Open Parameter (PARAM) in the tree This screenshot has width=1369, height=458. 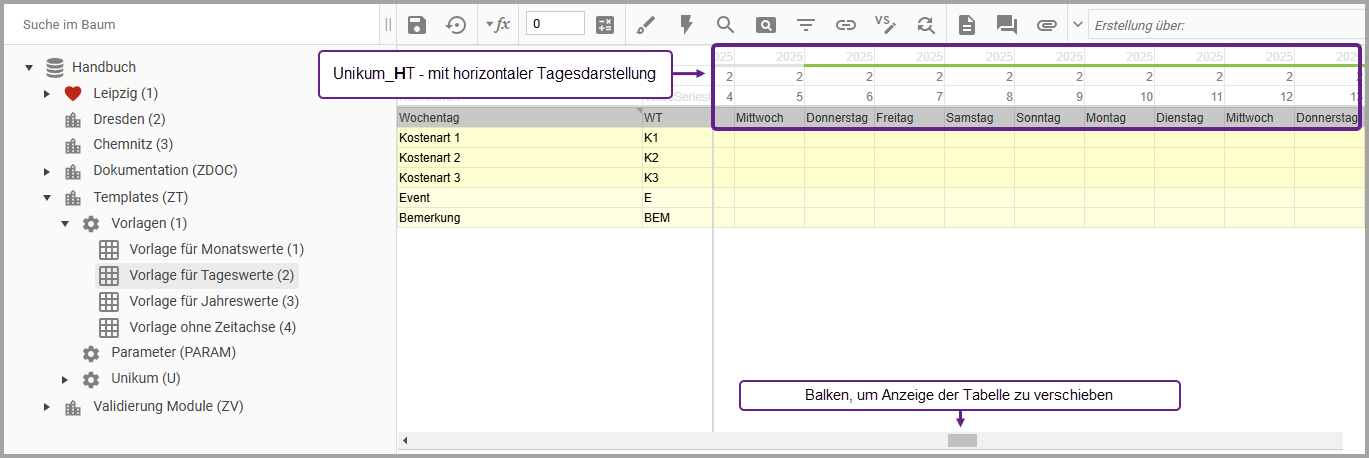pos(173,353)
